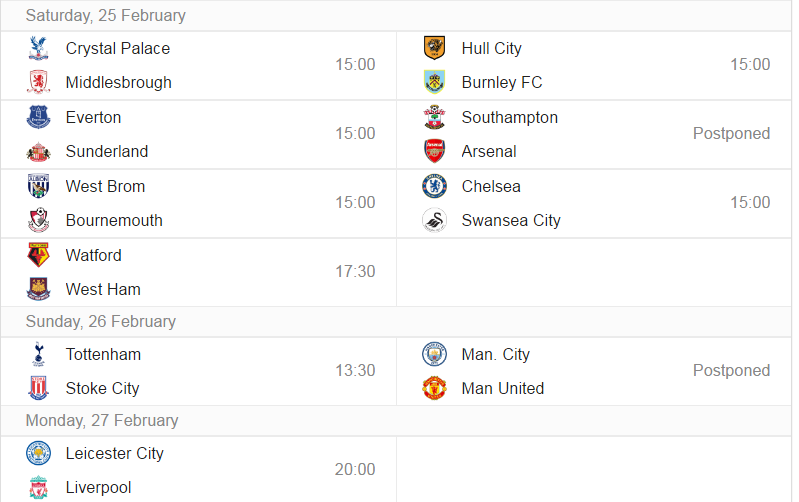Click the Watford club crest

[38, 255]
